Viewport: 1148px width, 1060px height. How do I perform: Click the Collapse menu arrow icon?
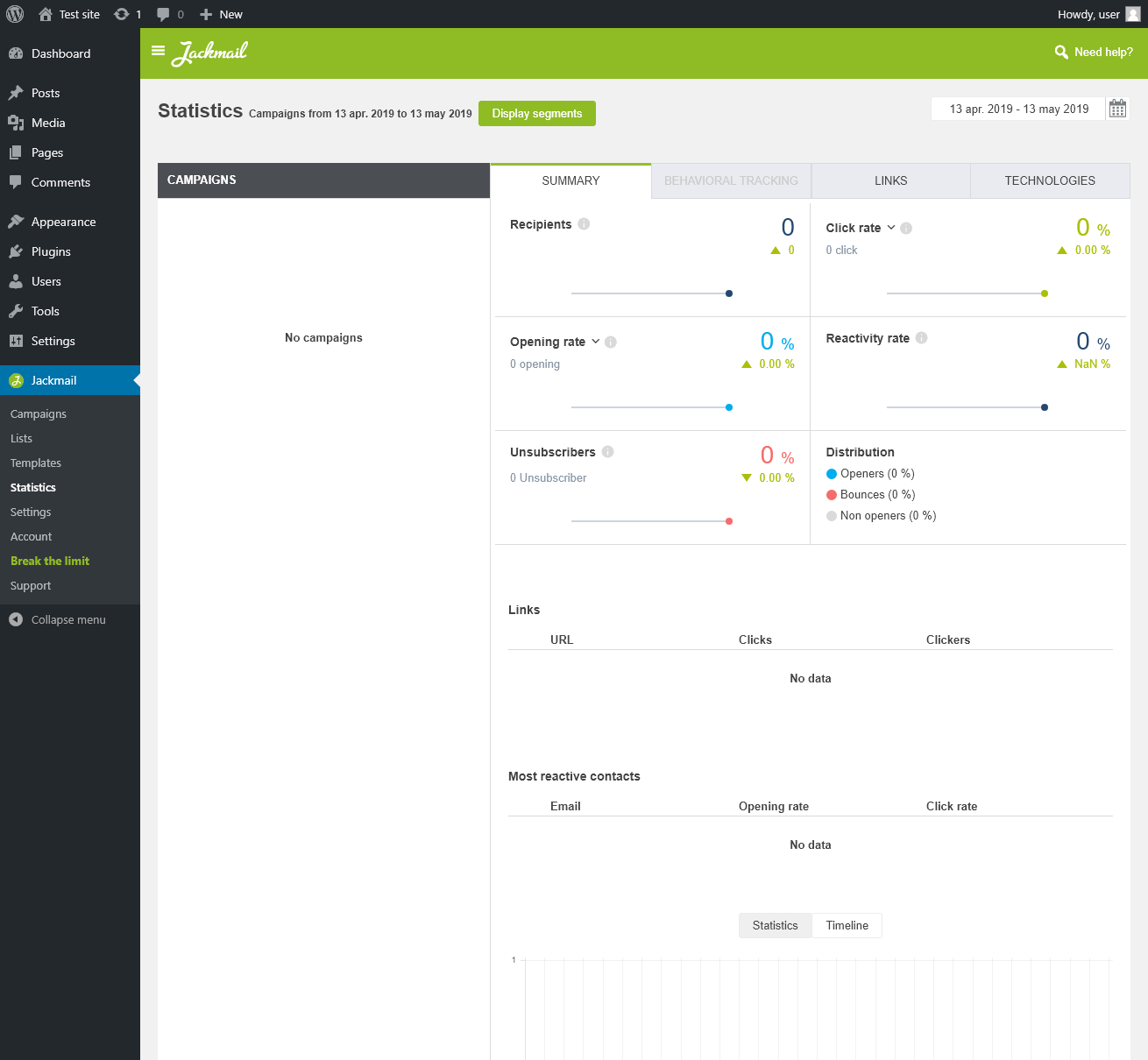tap(16, 619)
